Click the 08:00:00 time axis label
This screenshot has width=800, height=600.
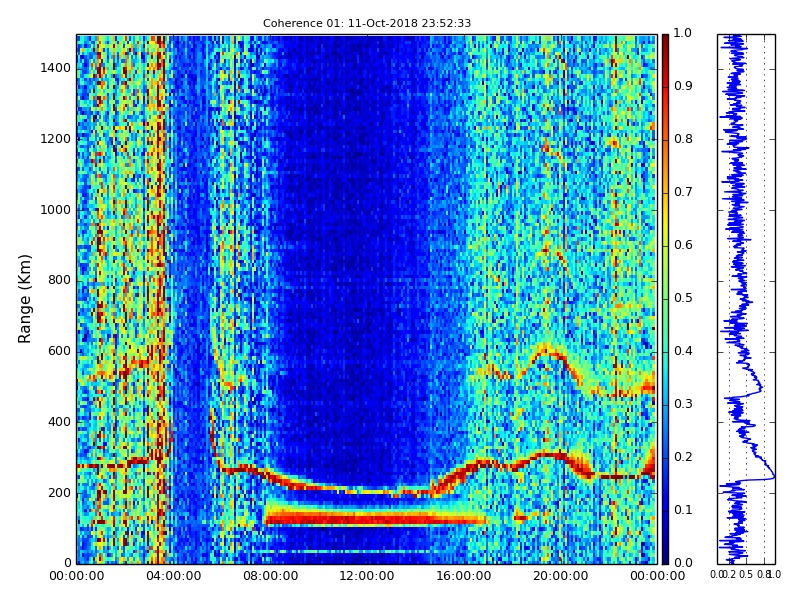click(270, 576)
